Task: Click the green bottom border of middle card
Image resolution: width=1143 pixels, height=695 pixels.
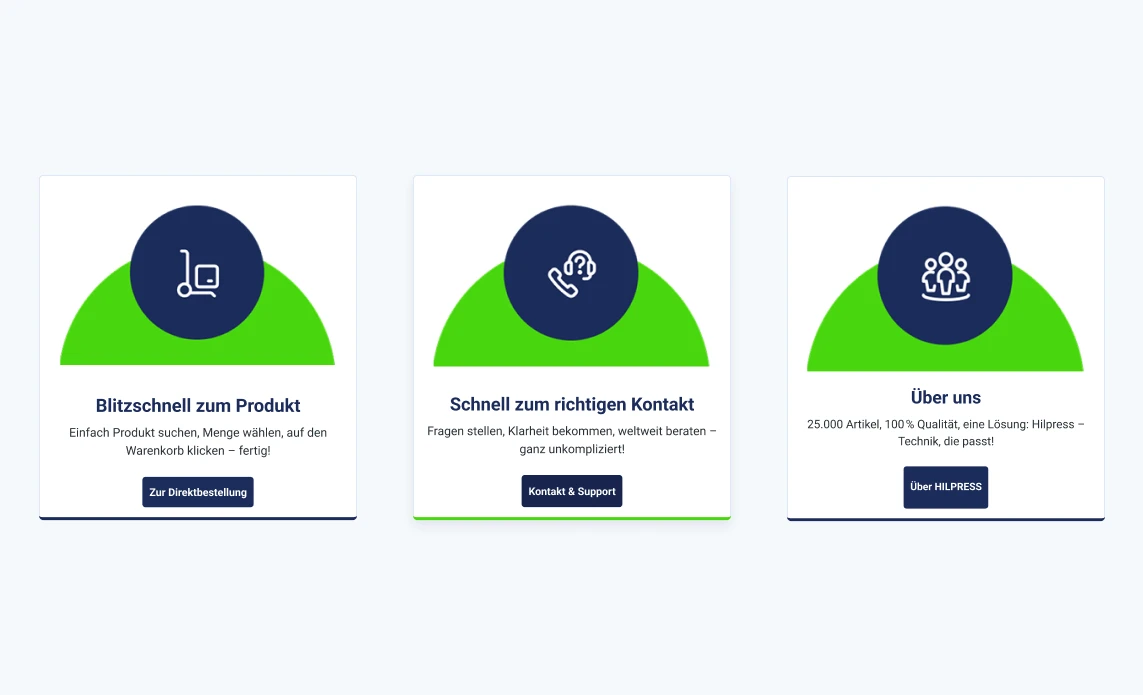Action: tap(572, 518)
